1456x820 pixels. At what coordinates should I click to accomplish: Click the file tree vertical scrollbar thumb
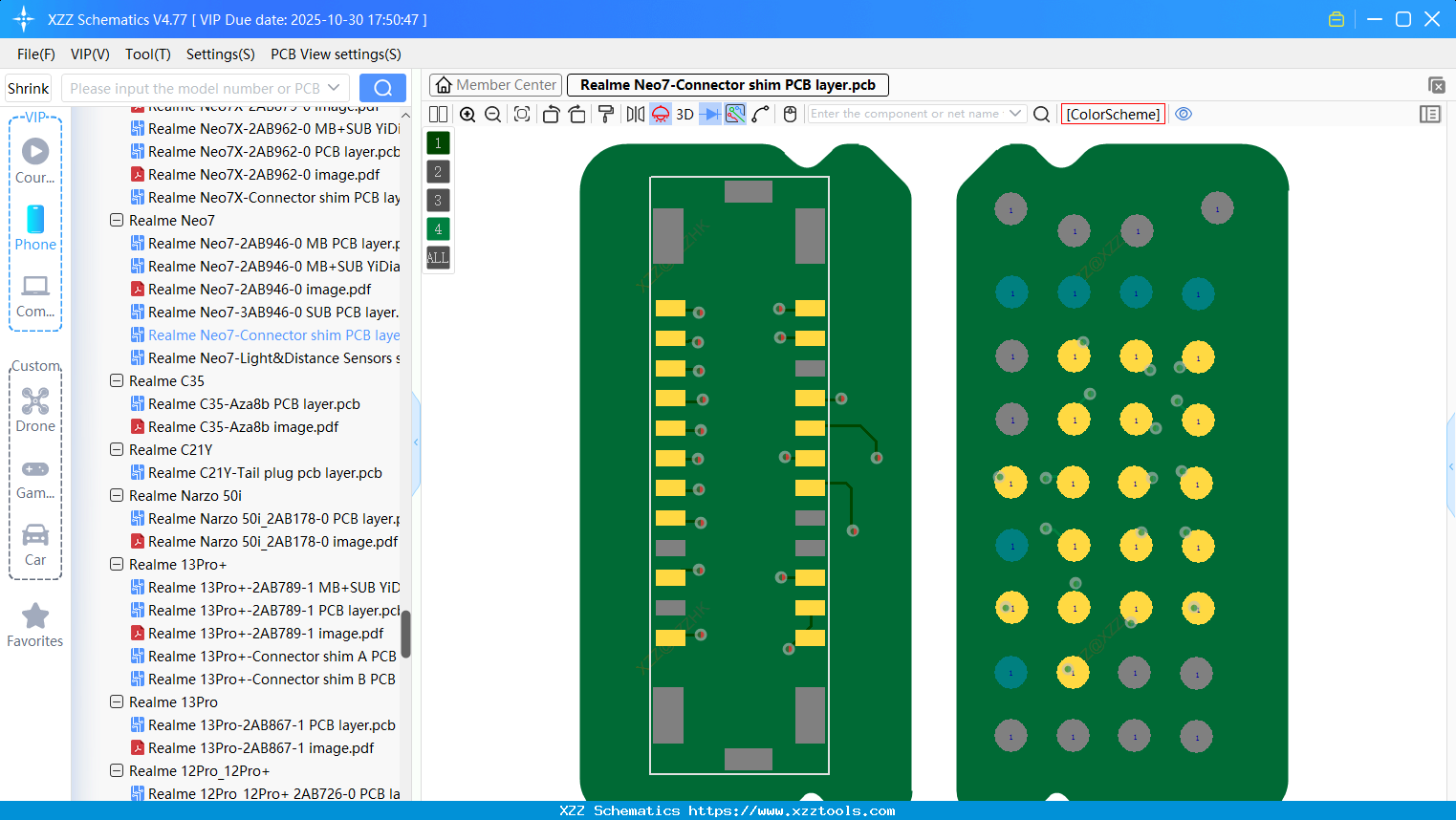click(x=405, y=634)
